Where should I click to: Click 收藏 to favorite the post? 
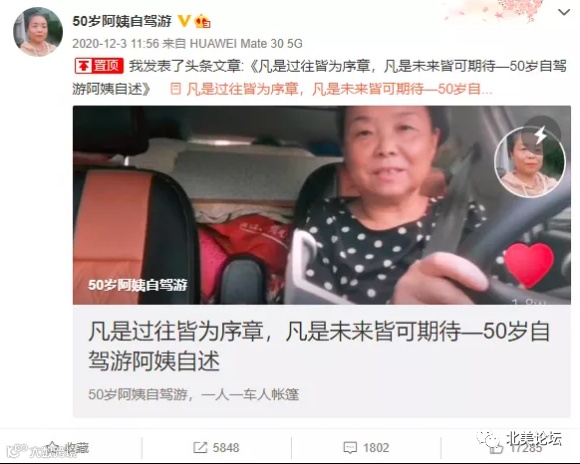click(68, 448)
